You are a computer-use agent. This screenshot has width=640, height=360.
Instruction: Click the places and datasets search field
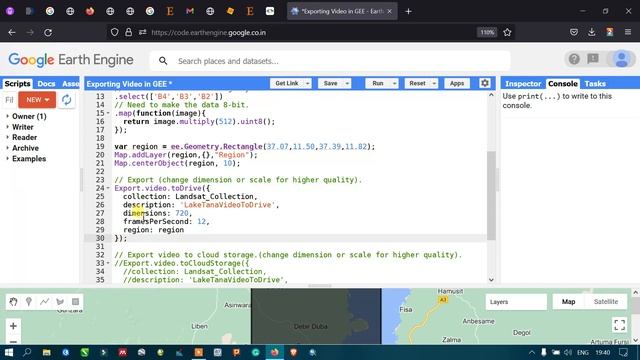(330, 61)
